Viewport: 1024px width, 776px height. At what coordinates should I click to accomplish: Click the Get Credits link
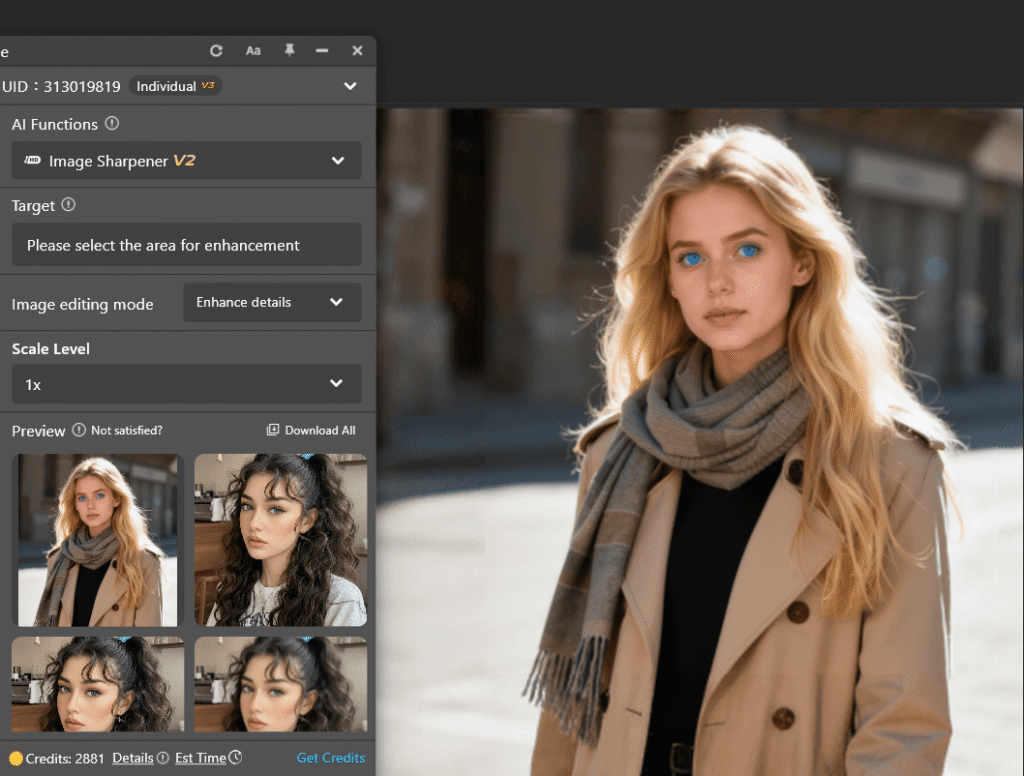[331, 758]
